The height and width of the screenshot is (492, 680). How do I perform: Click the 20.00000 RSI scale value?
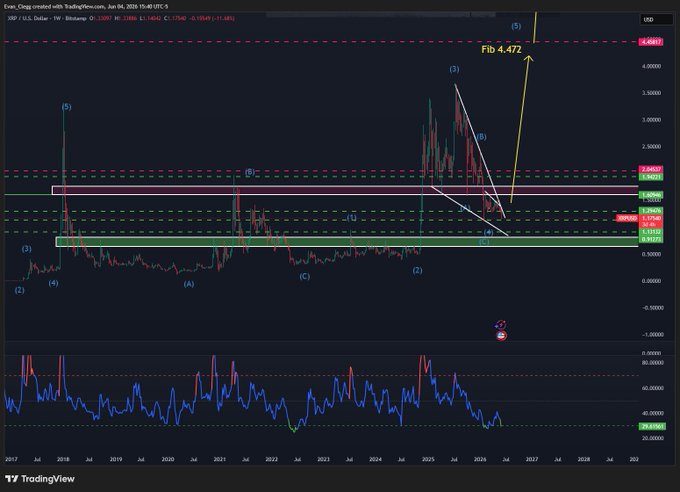[x=652, y=438]
